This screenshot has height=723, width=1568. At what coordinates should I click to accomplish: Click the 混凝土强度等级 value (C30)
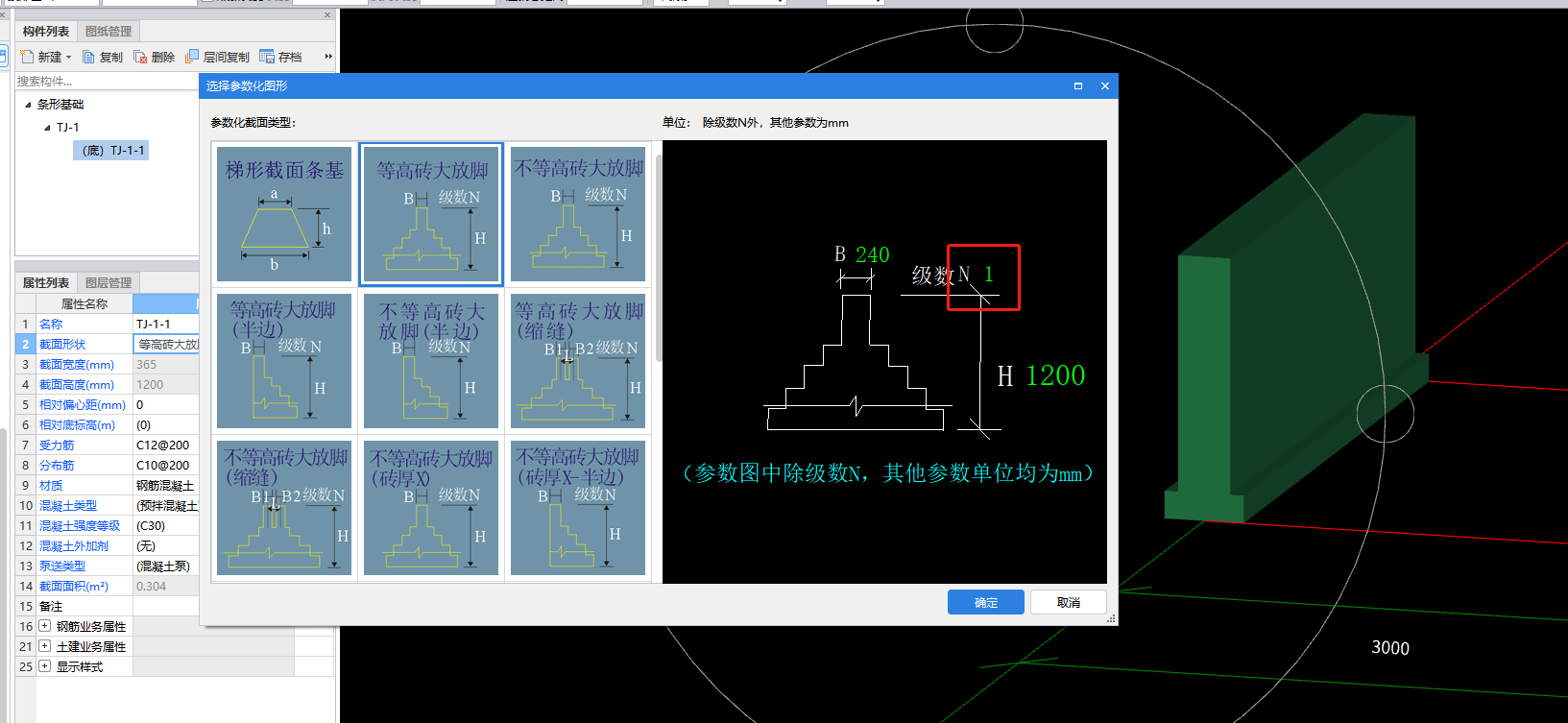coord(151,526)
